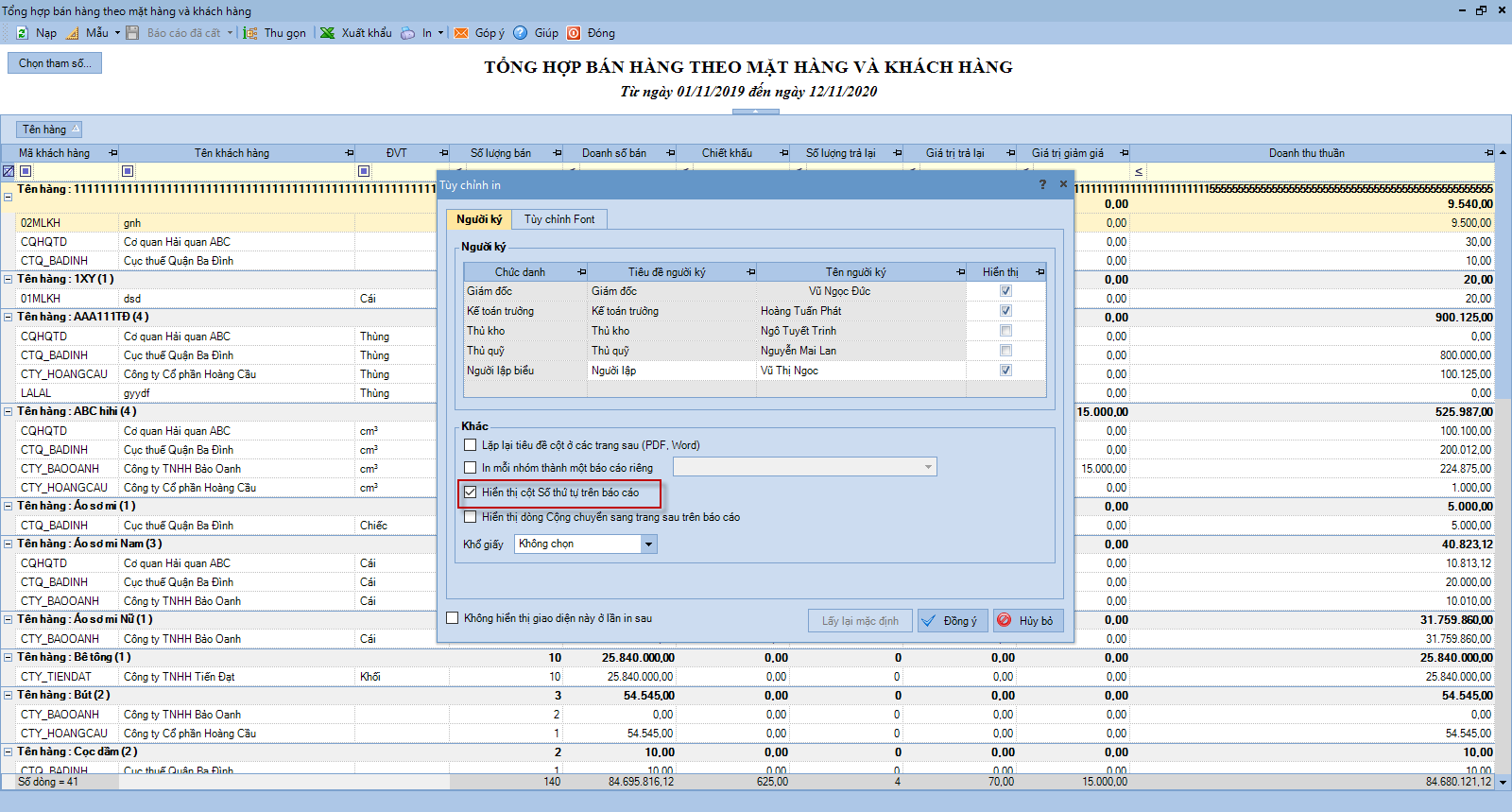Click the pin icon on Tiêu đề người ký column
This screenshot has width=1512, height=812.
751,272
